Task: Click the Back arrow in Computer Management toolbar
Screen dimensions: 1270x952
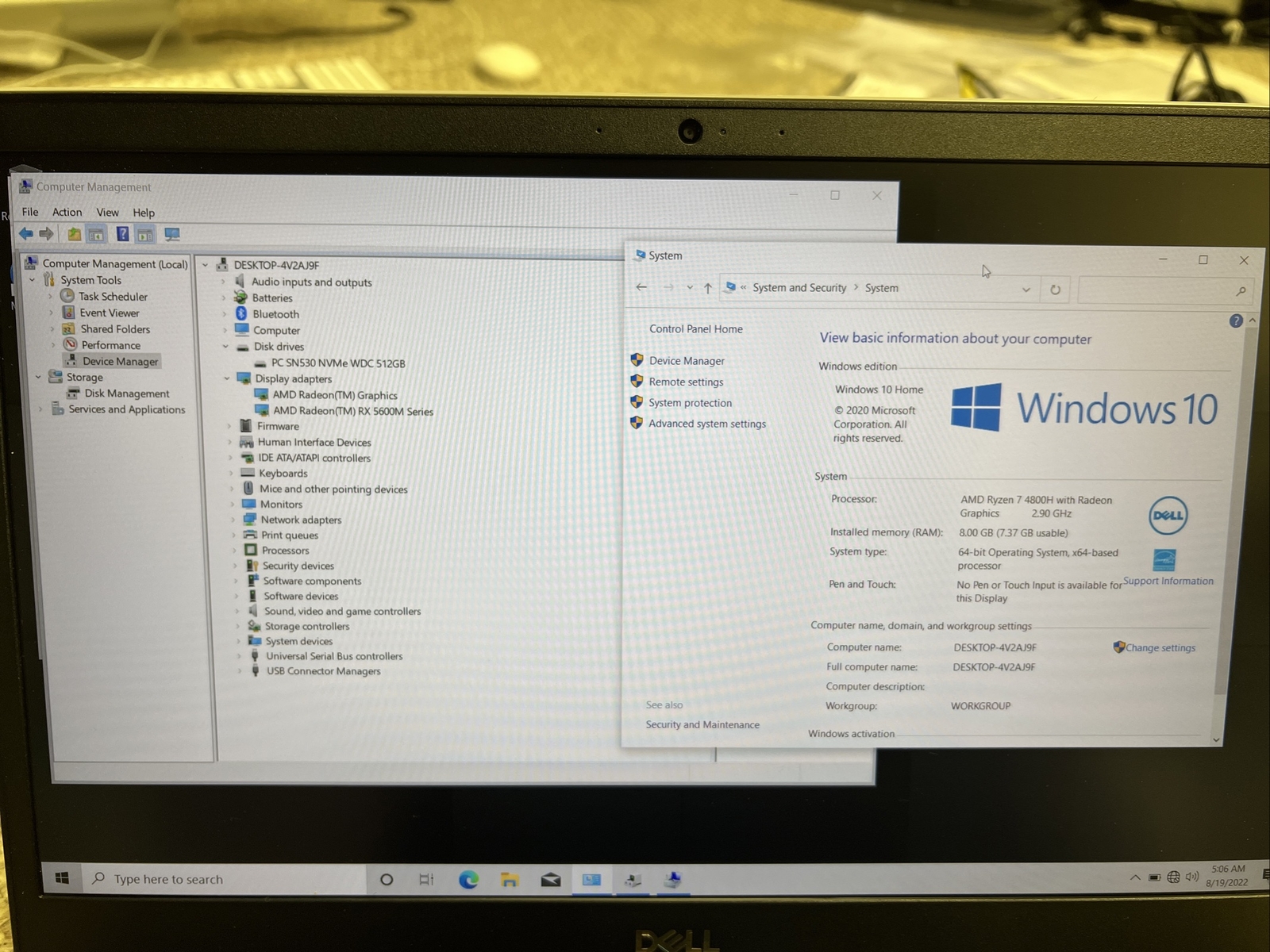Action: pos(26,233)
